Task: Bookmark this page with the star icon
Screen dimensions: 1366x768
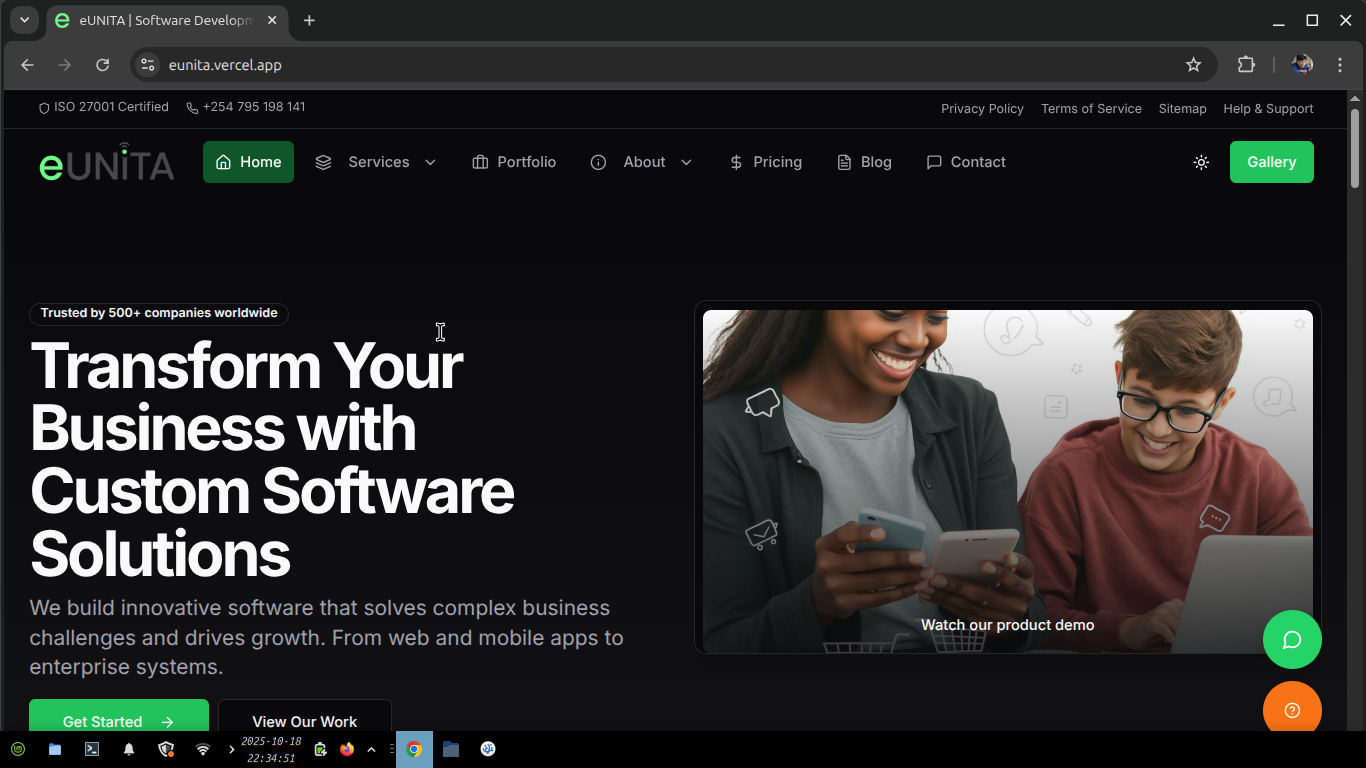Action: pos(1194,64)
